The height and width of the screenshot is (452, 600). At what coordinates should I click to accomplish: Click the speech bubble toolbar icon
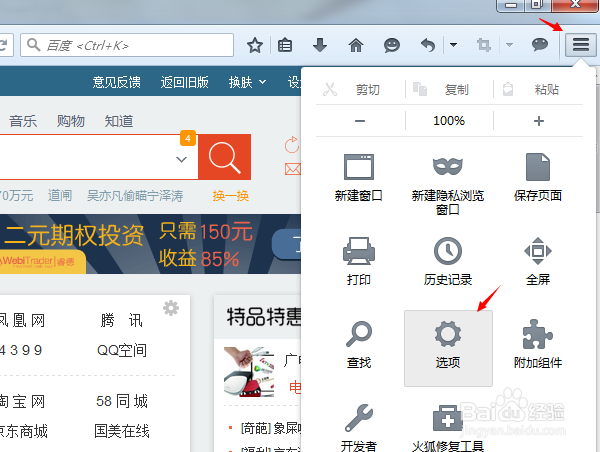click(x=540, y=45)
